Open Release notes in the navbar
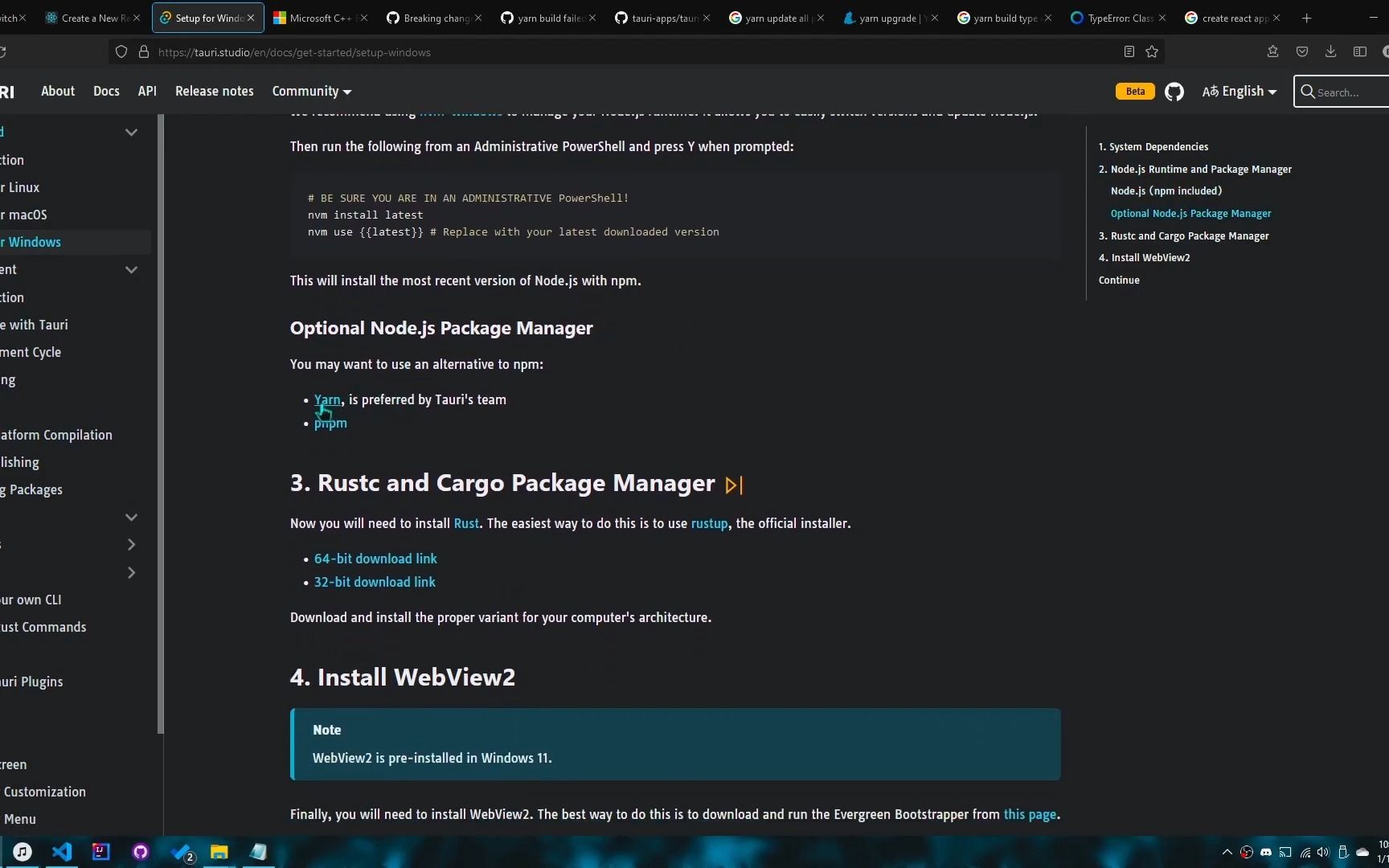This screenshot has height=868, width=1389. (x=215, y=92)
